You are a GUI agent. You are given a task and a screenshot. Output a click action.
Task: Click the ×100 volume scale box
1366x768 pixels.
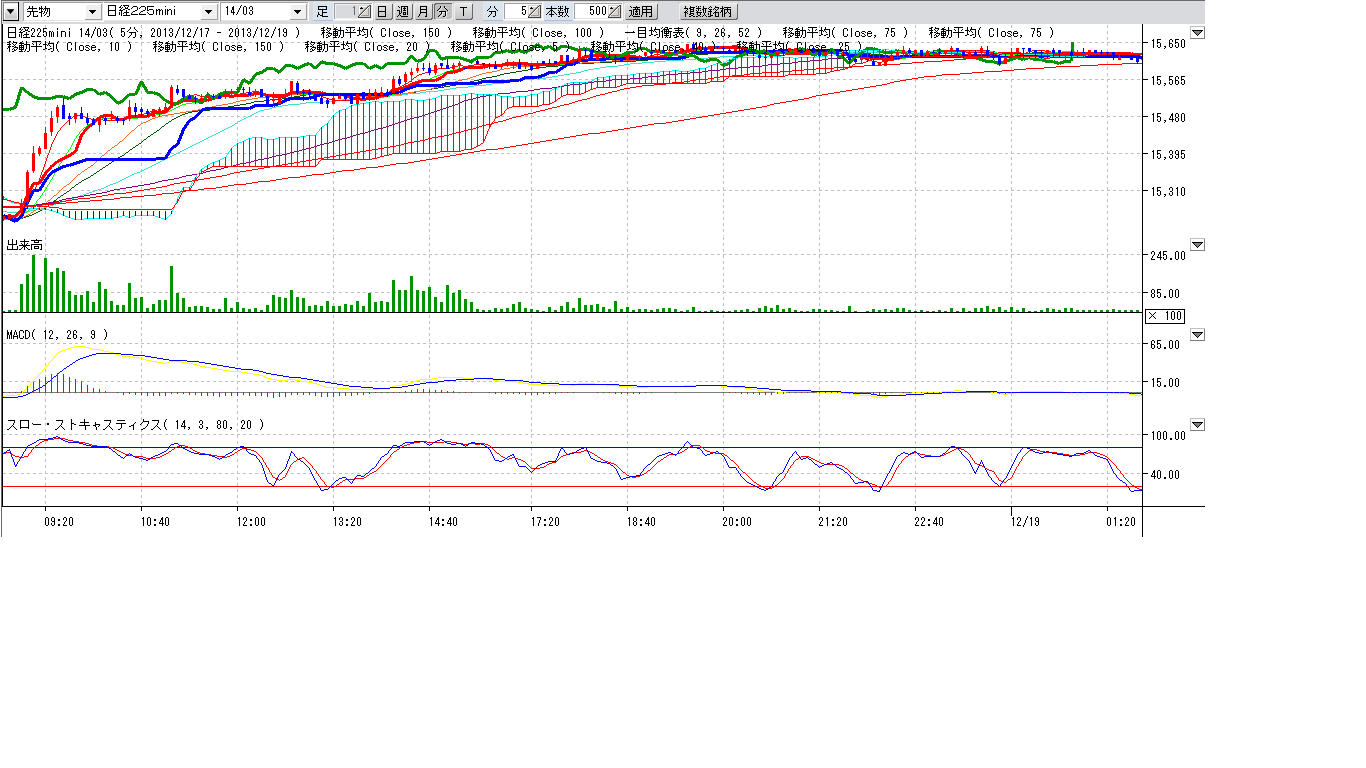point(1164,316)
